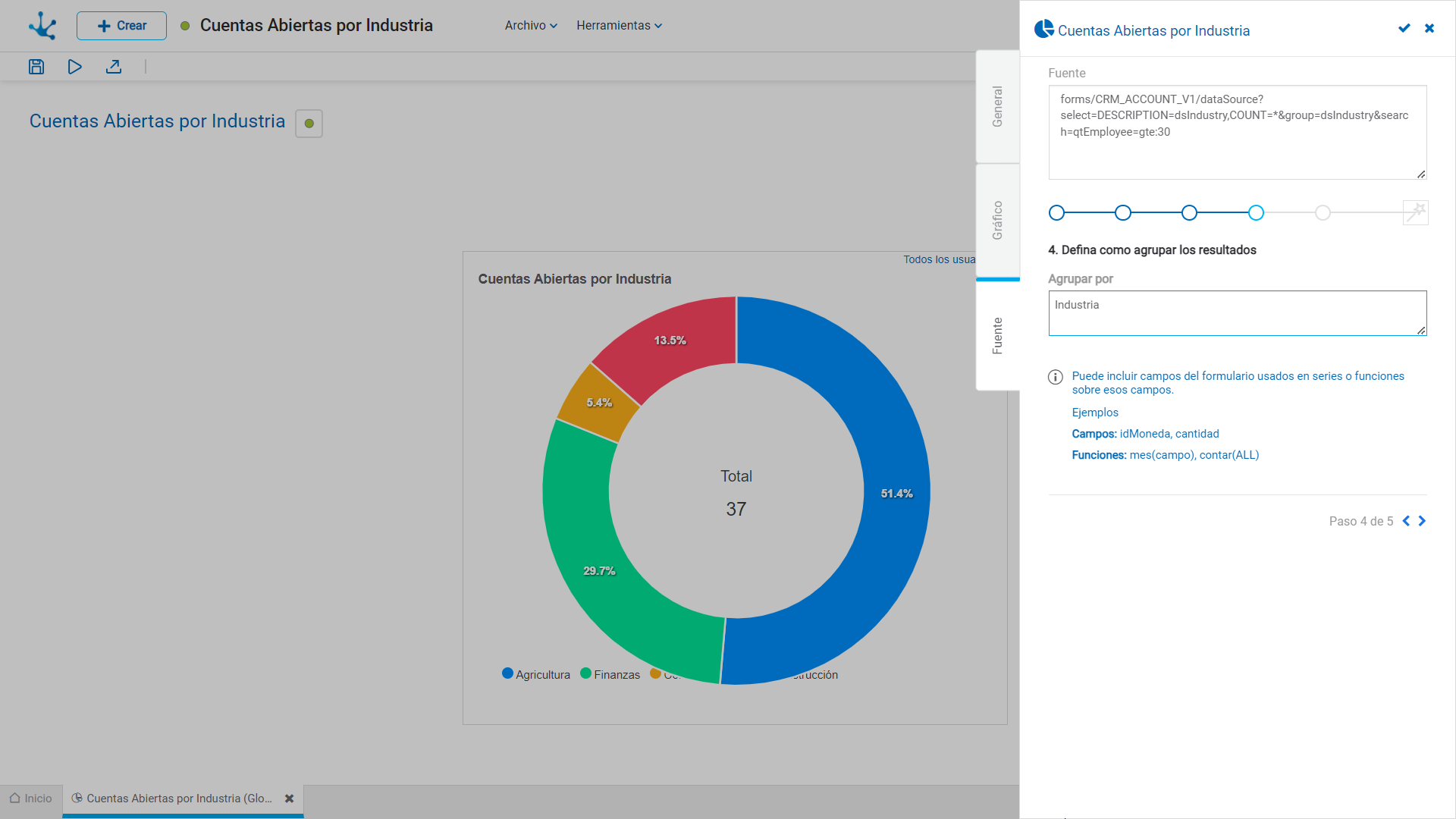This screenshot has width=1456, height=819.
Task: Close the side panel with the X icon
Action: 1429,28
